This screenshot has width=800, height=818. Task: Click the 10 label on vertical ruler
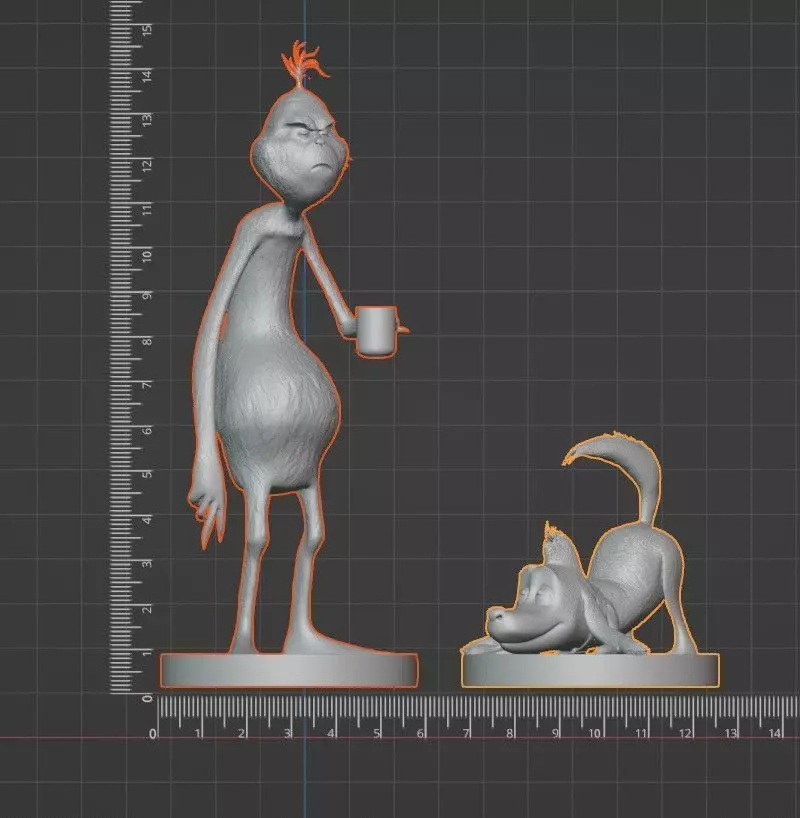click(x=147, y=256)
